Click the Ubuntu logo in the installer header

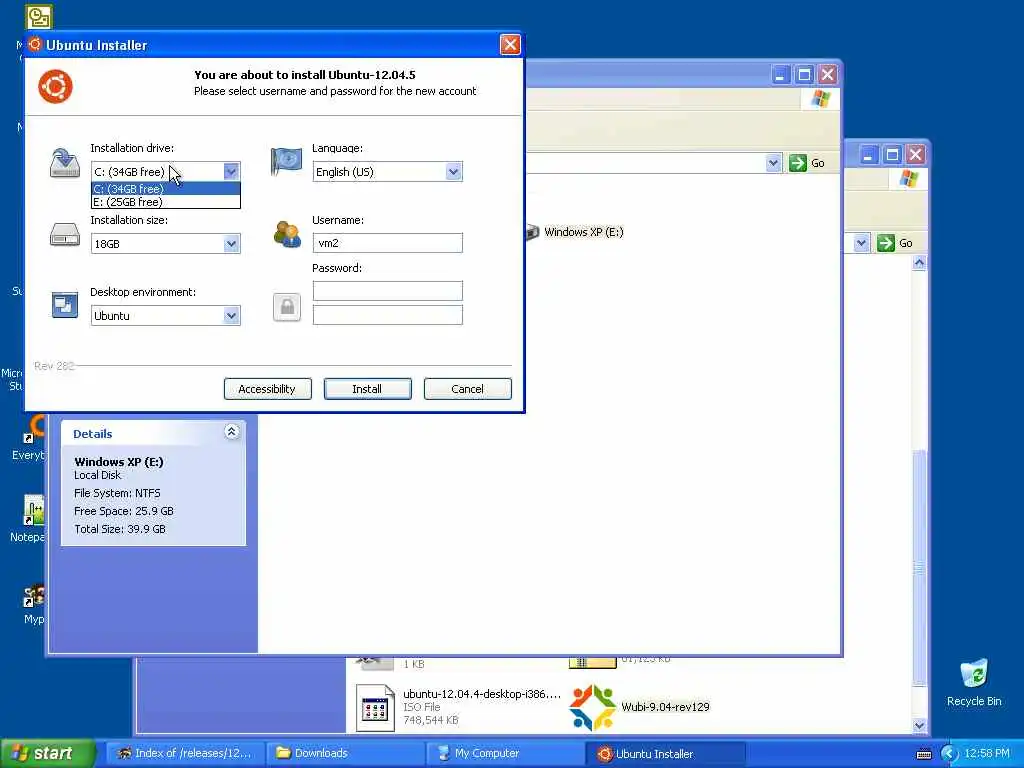coord(56,86)
